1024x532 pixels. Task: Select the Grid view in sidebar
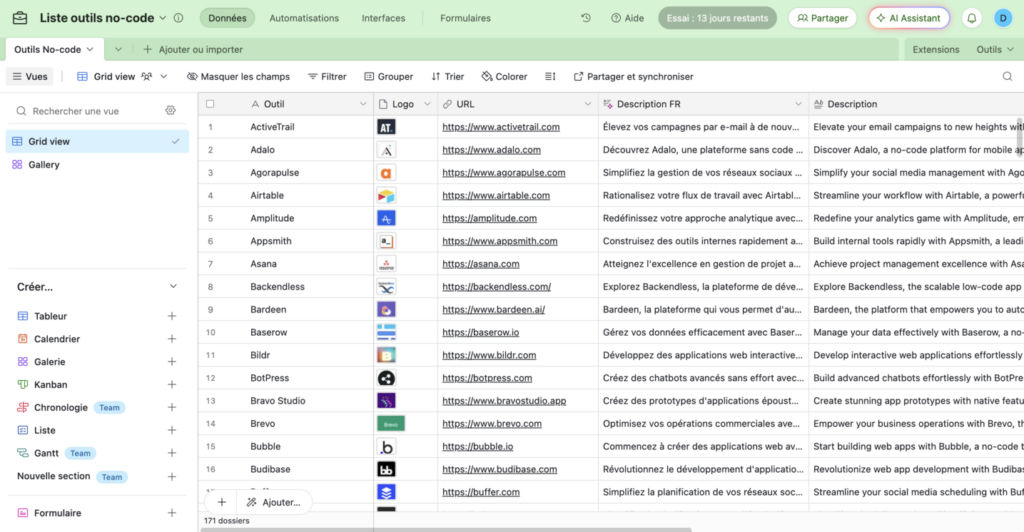click(97, 141)
